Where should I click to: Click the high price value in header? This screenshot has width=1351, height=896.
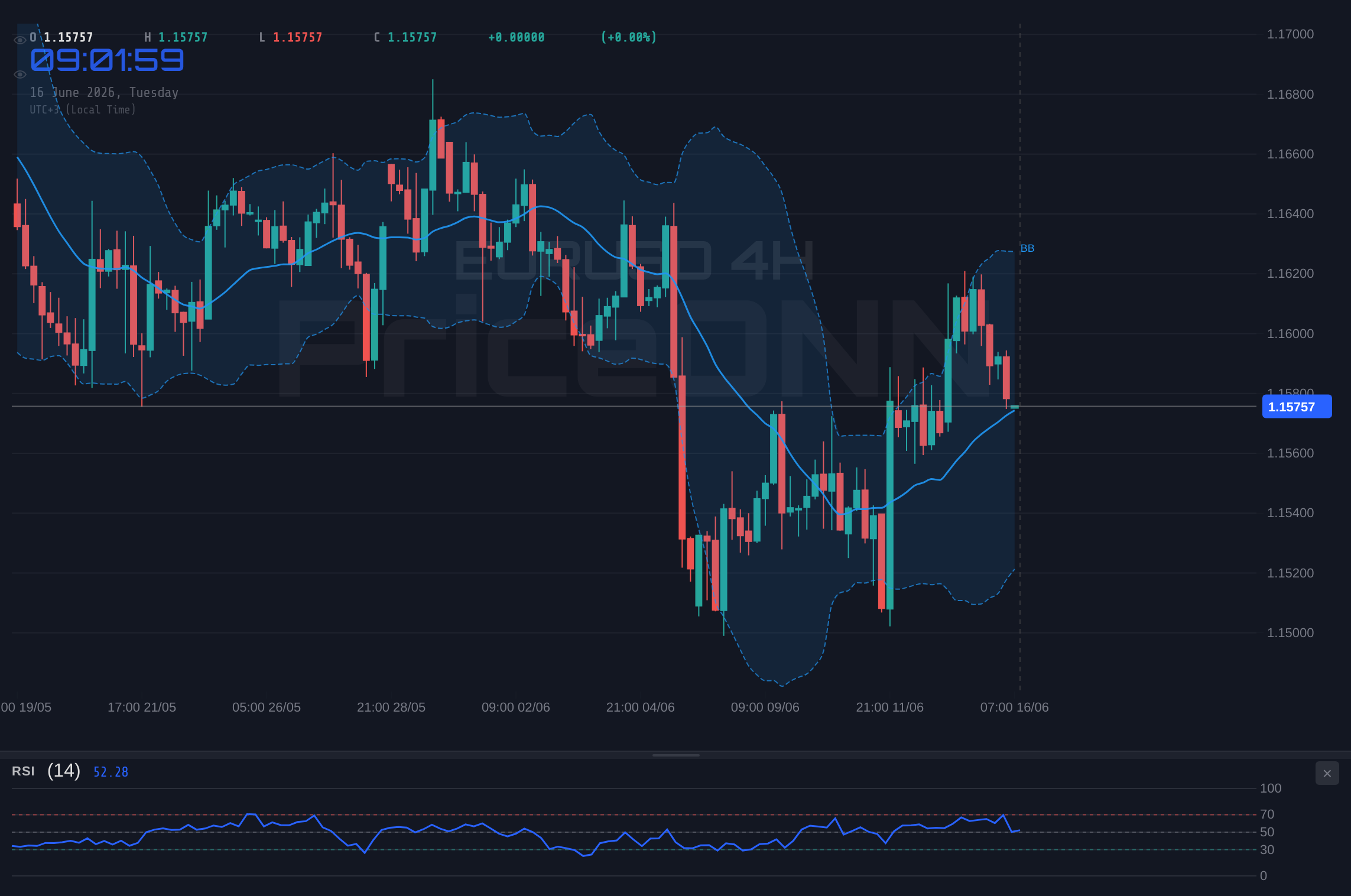pyautogui.click(x=183, y=37)
